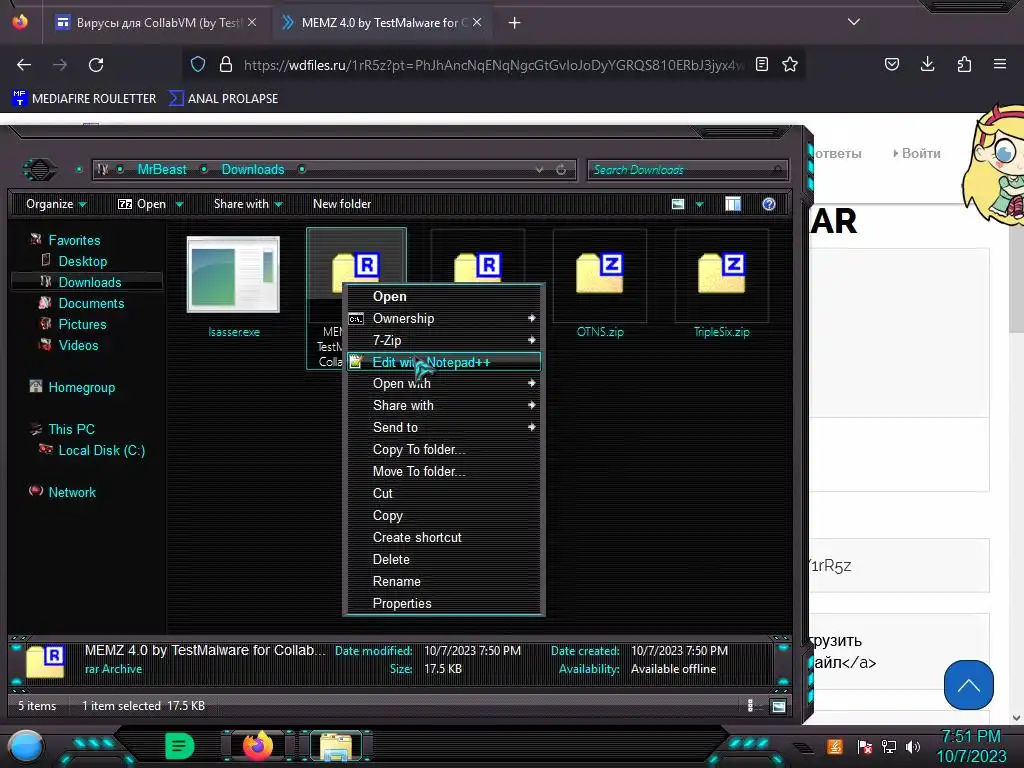Open the second bookmark toolbar item
This screenshot has height=768, width=1024.
click(223, 99)
